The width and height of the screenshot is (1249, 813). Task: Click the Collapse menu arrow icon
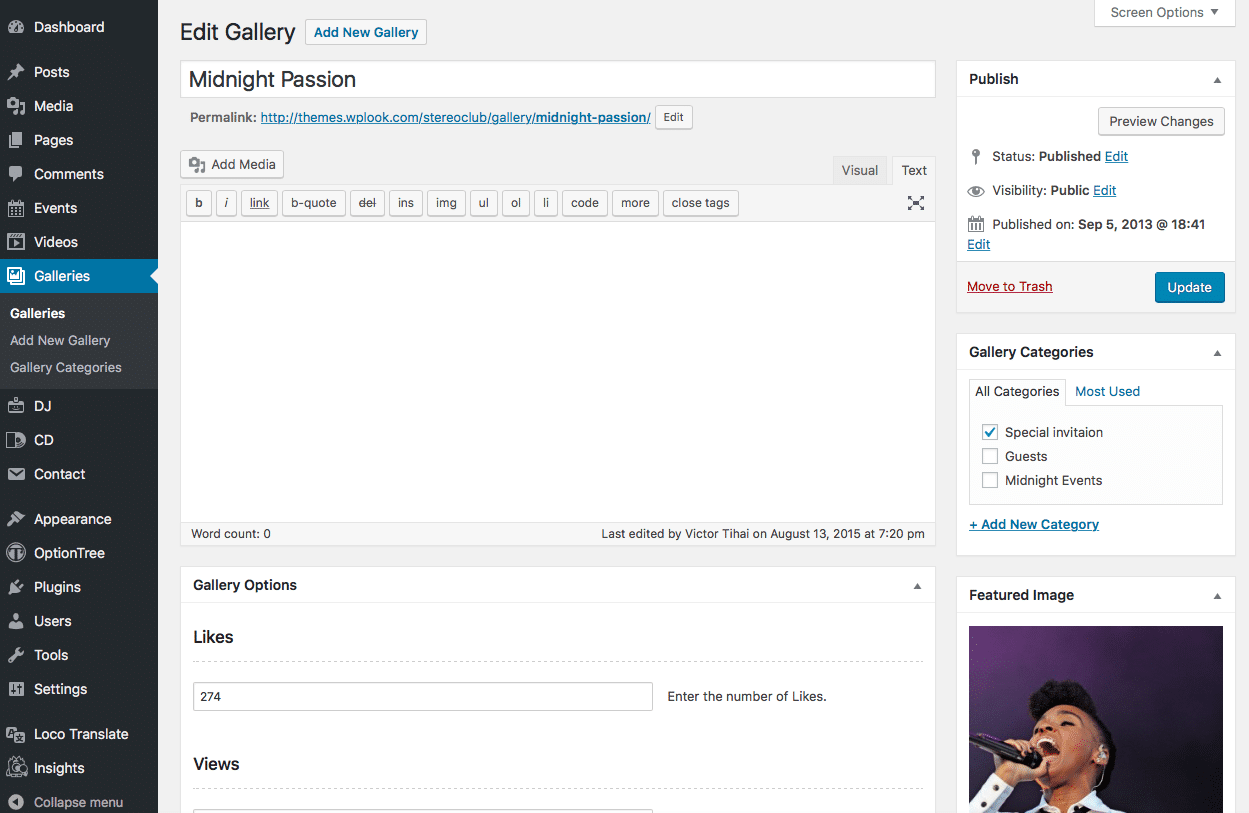click(x=16, y=802)
